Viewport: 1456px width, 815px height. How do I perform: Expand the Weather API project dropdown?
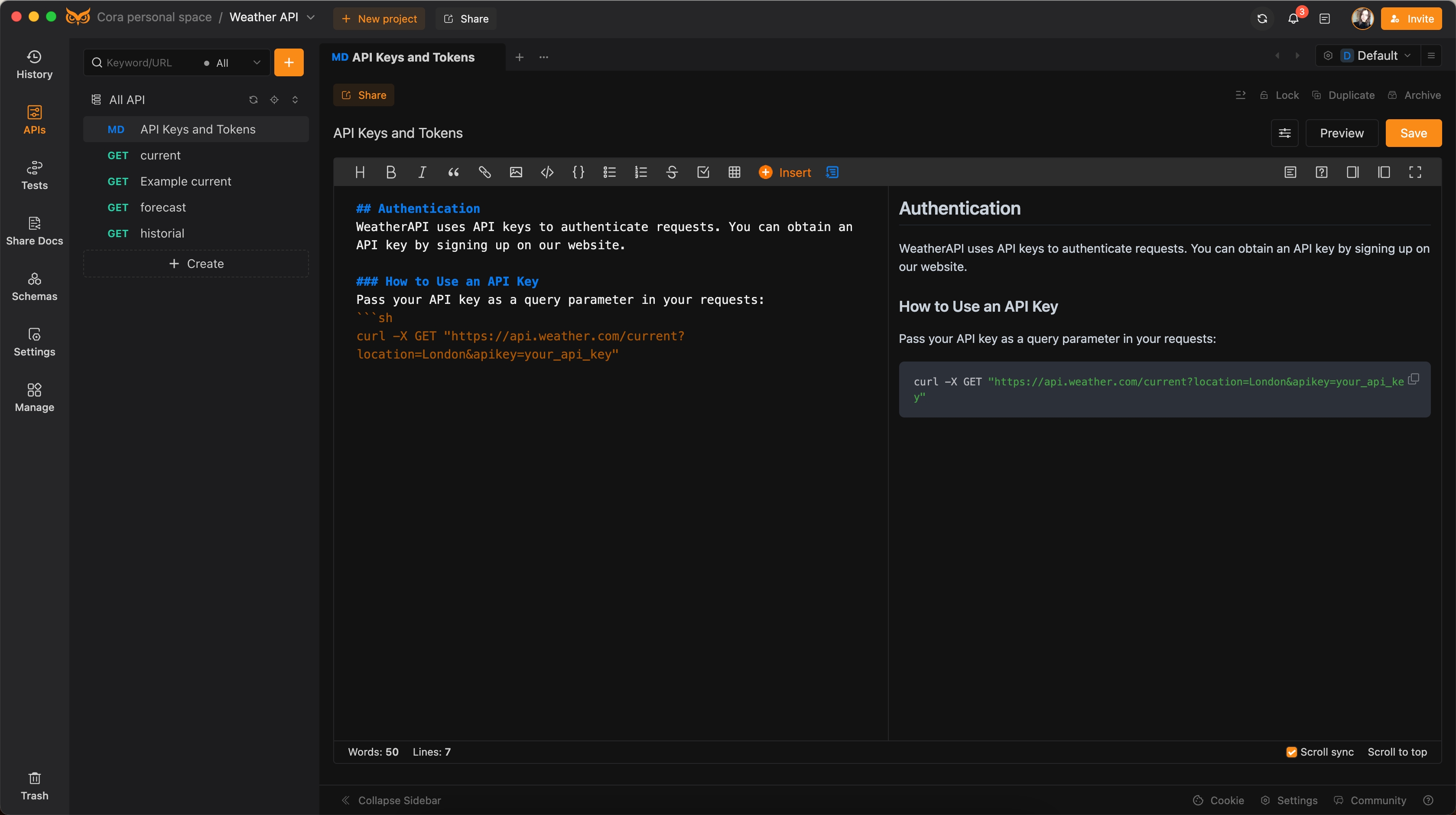[311, 17]
